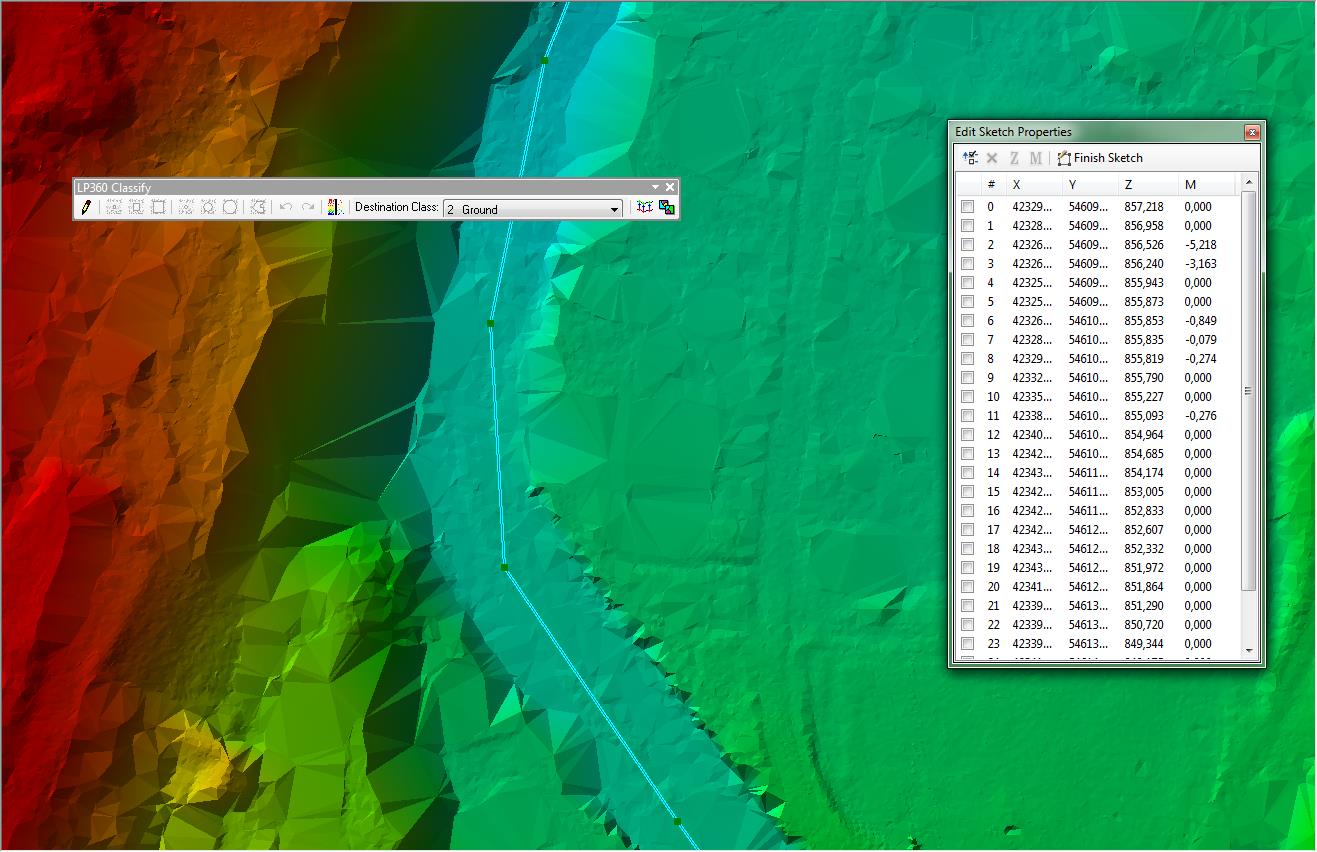Select Z value 855,943
Image resolution: width=1317 pixels, height=852 pixels.
pos(1144,283)
